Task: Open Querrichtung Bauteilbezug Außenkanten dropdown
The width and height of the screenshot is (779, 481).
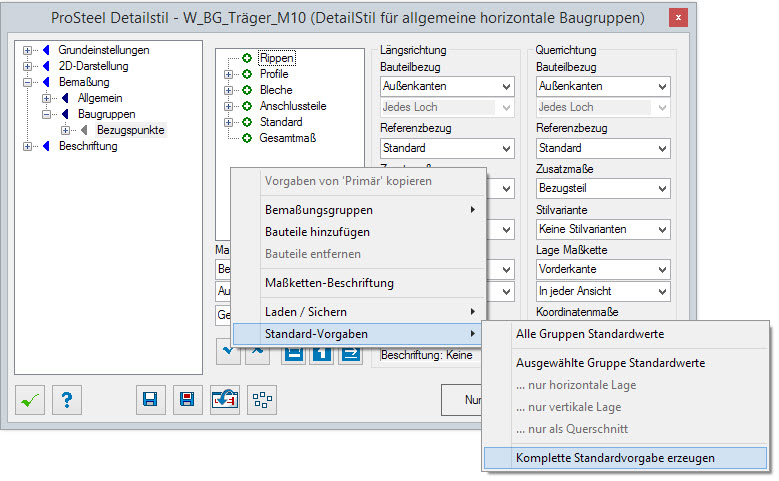Action: (603, 86)
